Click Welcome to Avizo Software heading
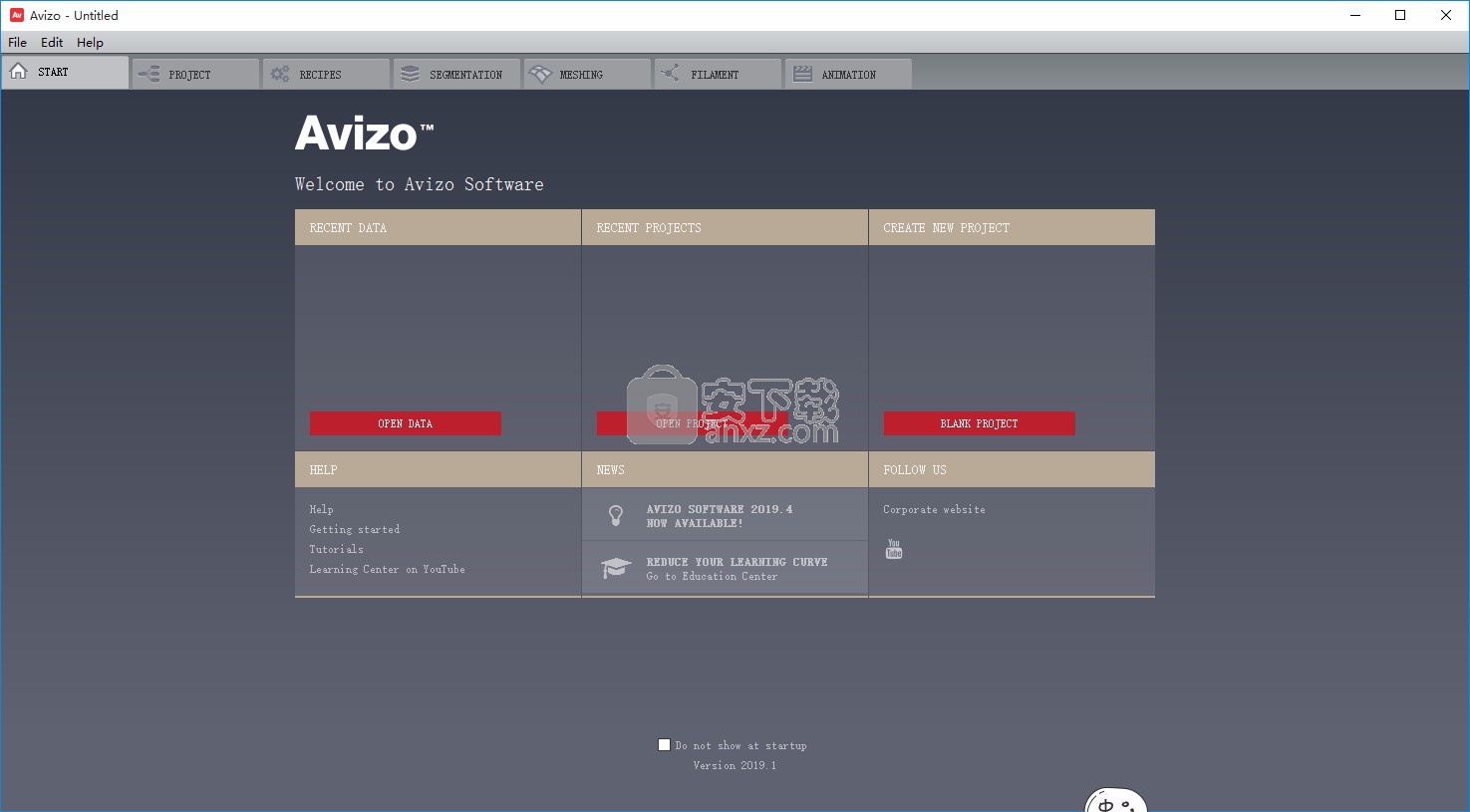Viewport: 1470px width, 812px height. [419, 184]
